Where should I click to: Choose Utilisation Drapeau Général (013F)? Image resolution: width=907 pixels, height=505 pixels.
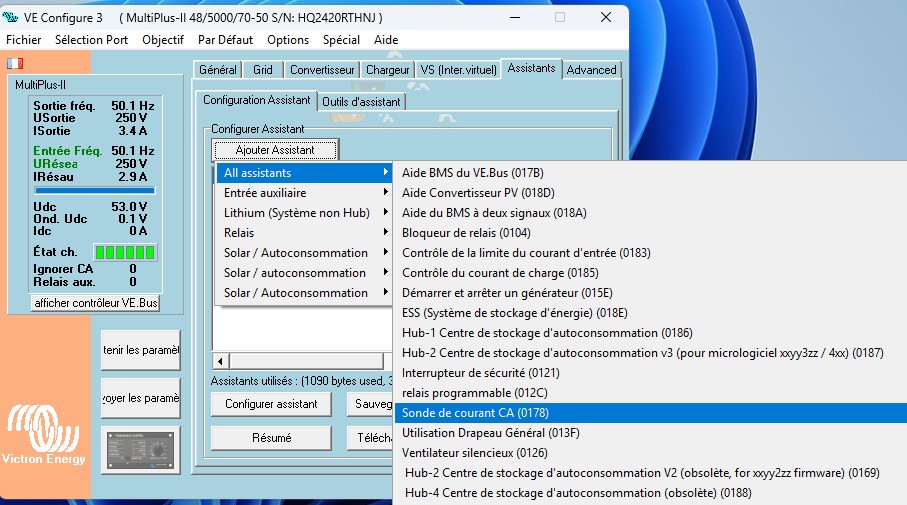(x=650, y=433)
